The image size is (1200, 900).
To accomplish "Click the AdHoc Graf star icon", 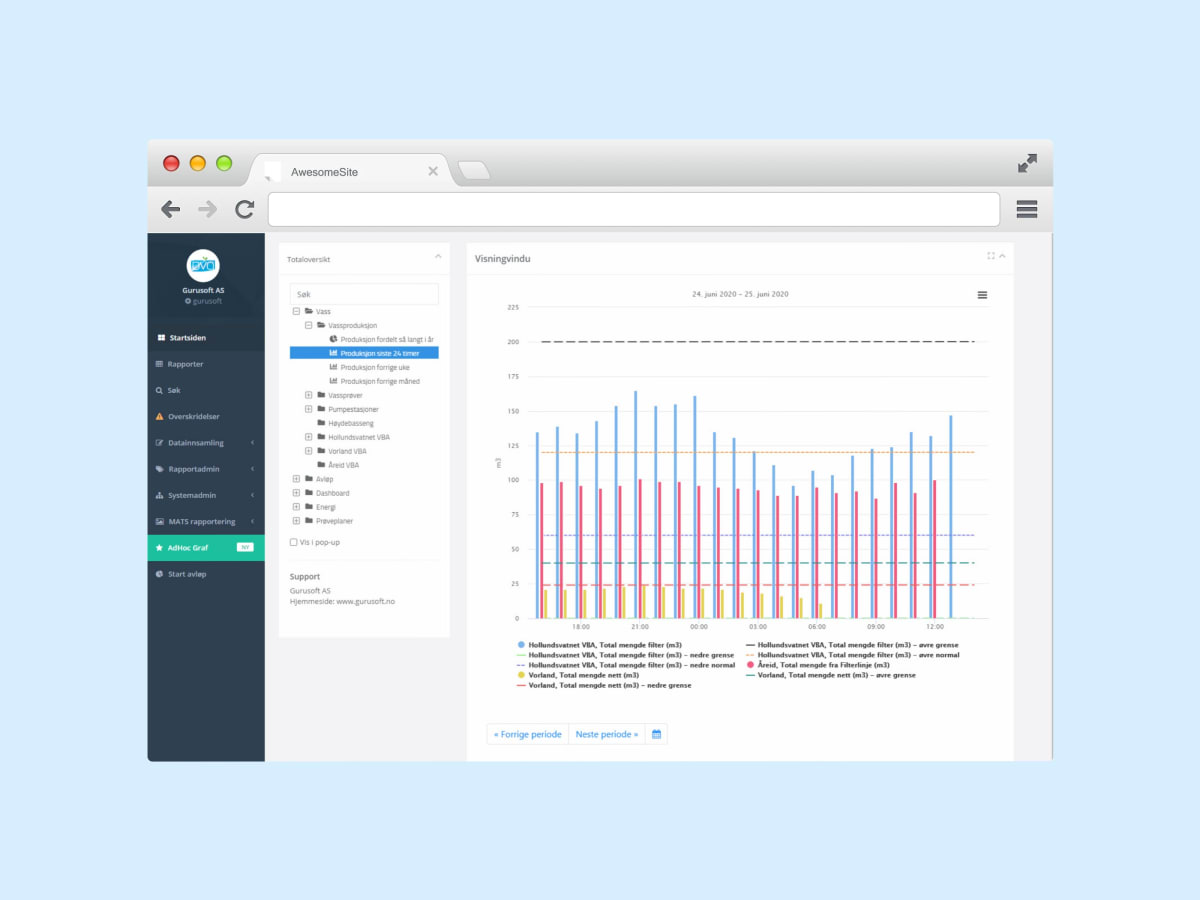I will 160,547.
